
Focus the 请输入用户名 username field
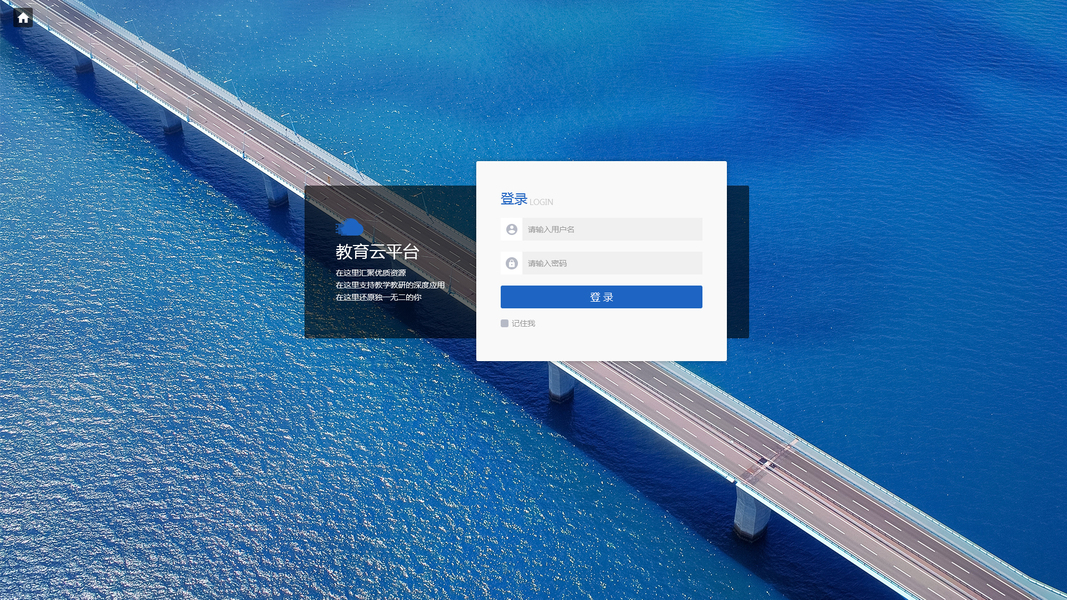click(x=612, y=229)
